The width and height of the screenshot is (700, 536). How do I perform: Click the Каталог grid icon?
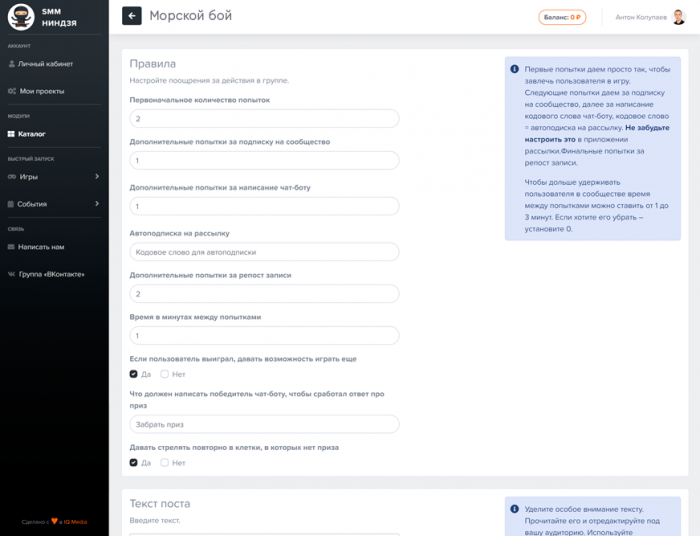point(11,133)
